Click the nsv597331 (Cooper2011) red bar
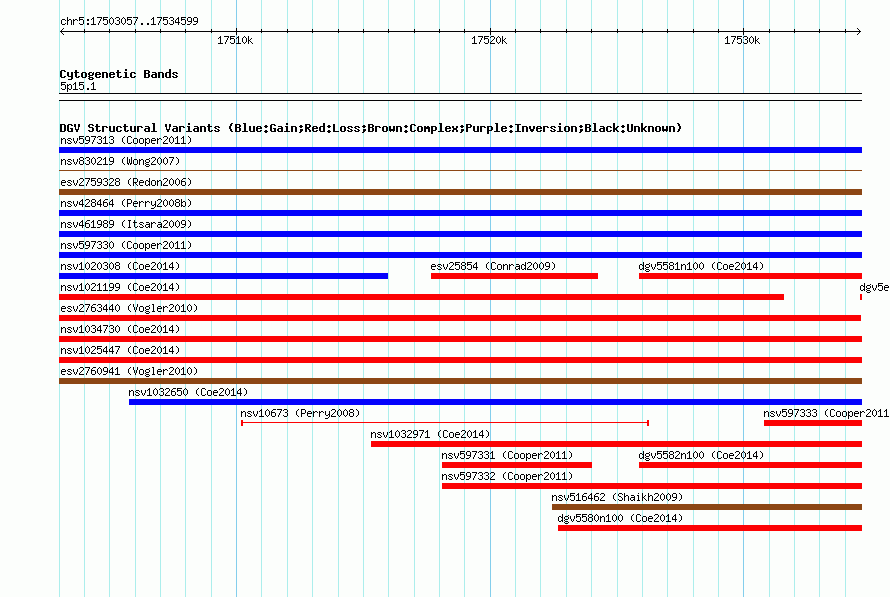 pos(517,465)
